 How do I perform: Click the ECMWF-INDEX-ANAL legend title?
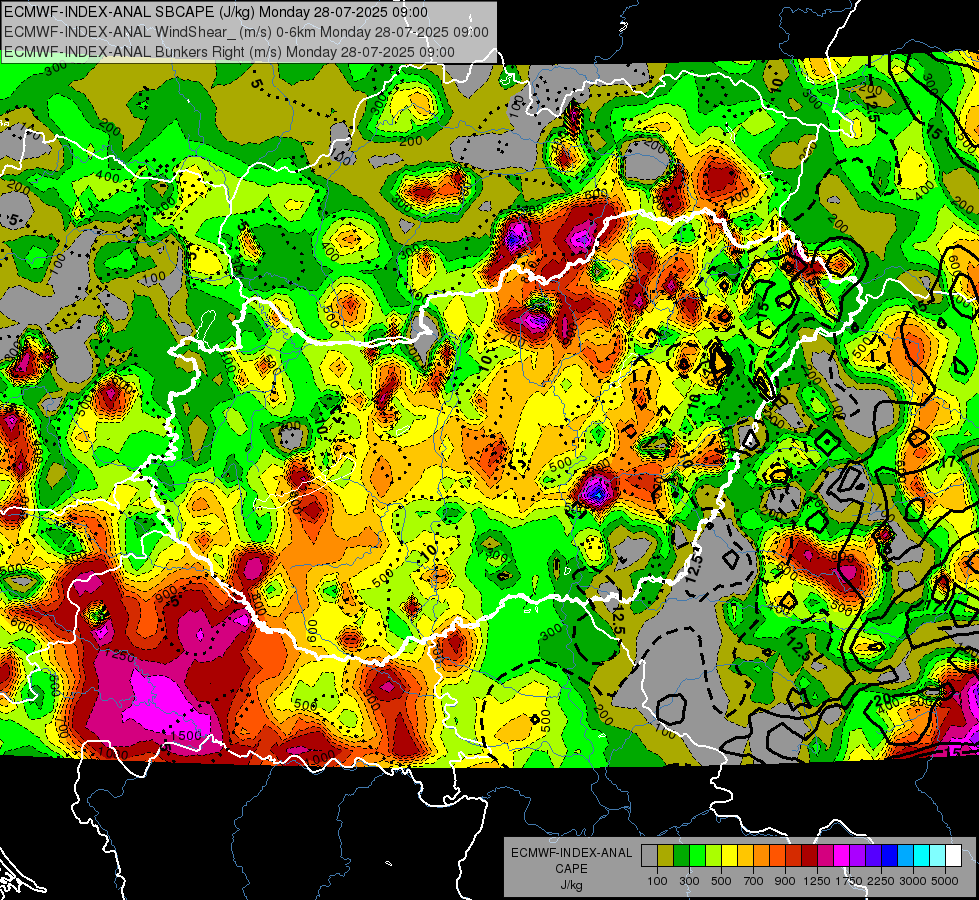(x=571, y=853)
